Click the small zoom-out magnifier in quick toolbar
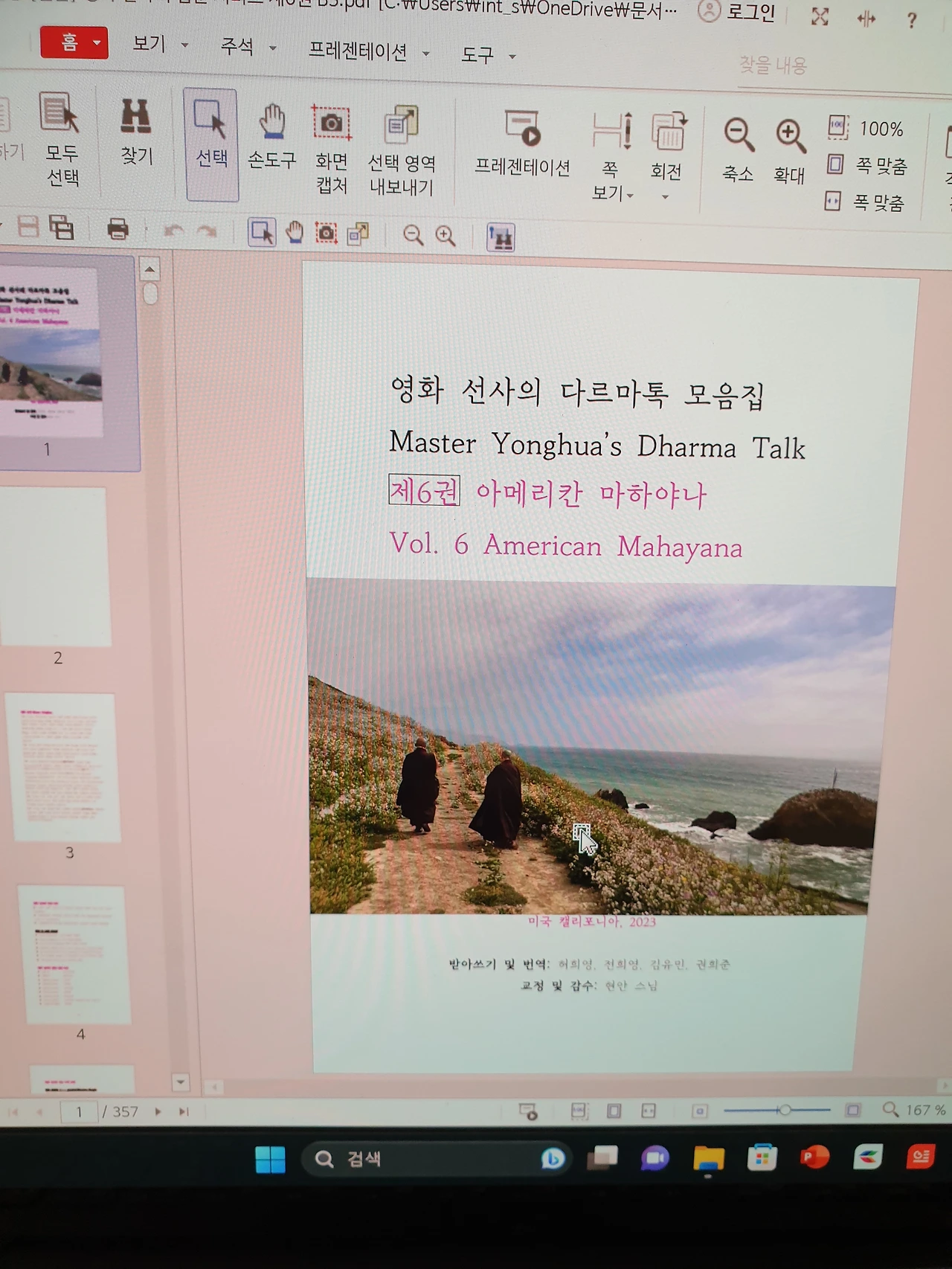 click(413, 236)
